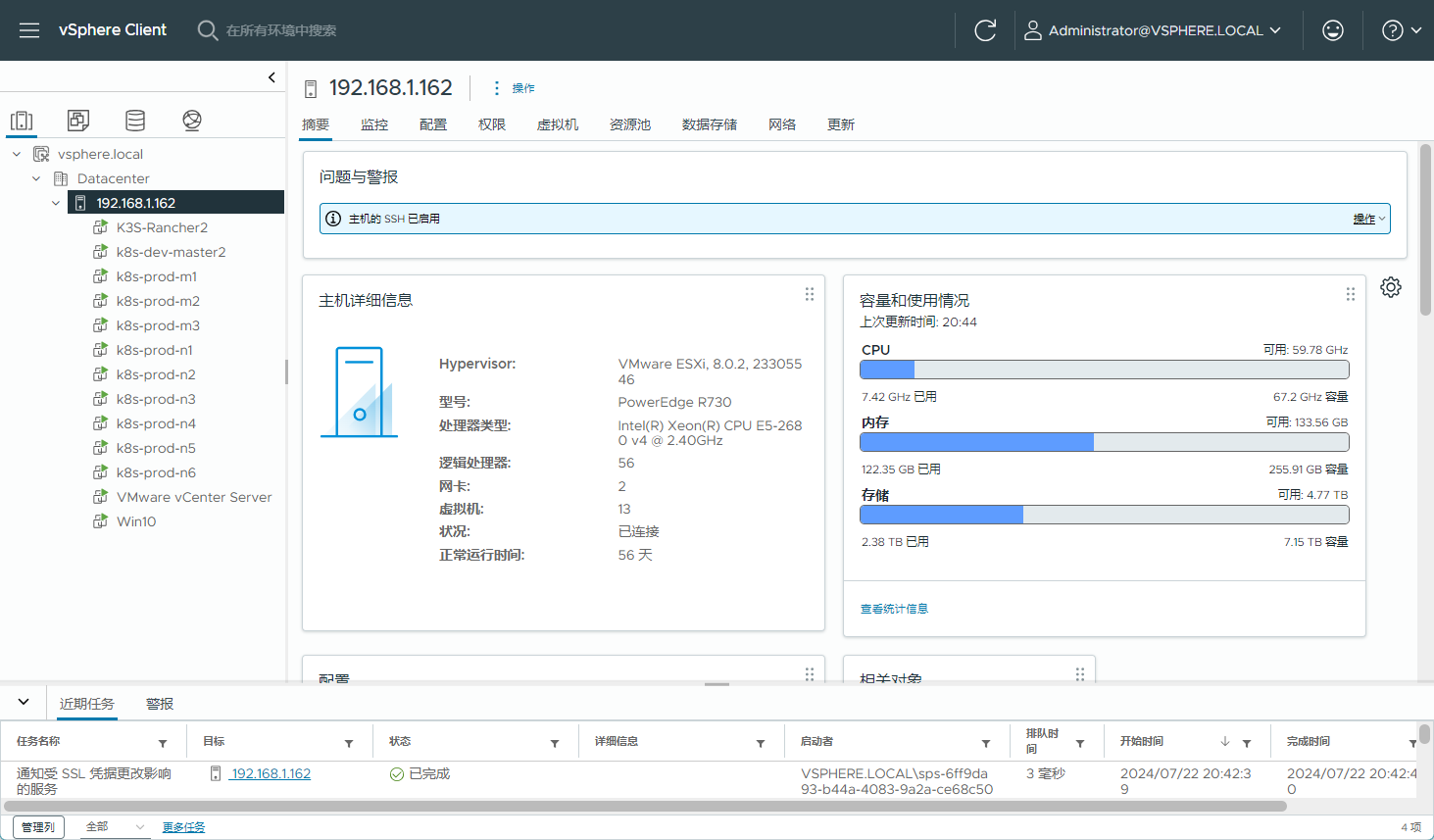This screenshot has height=840, width=1434.
Task: Switch to the 网络 tab
Action: (x=782, y=124)
